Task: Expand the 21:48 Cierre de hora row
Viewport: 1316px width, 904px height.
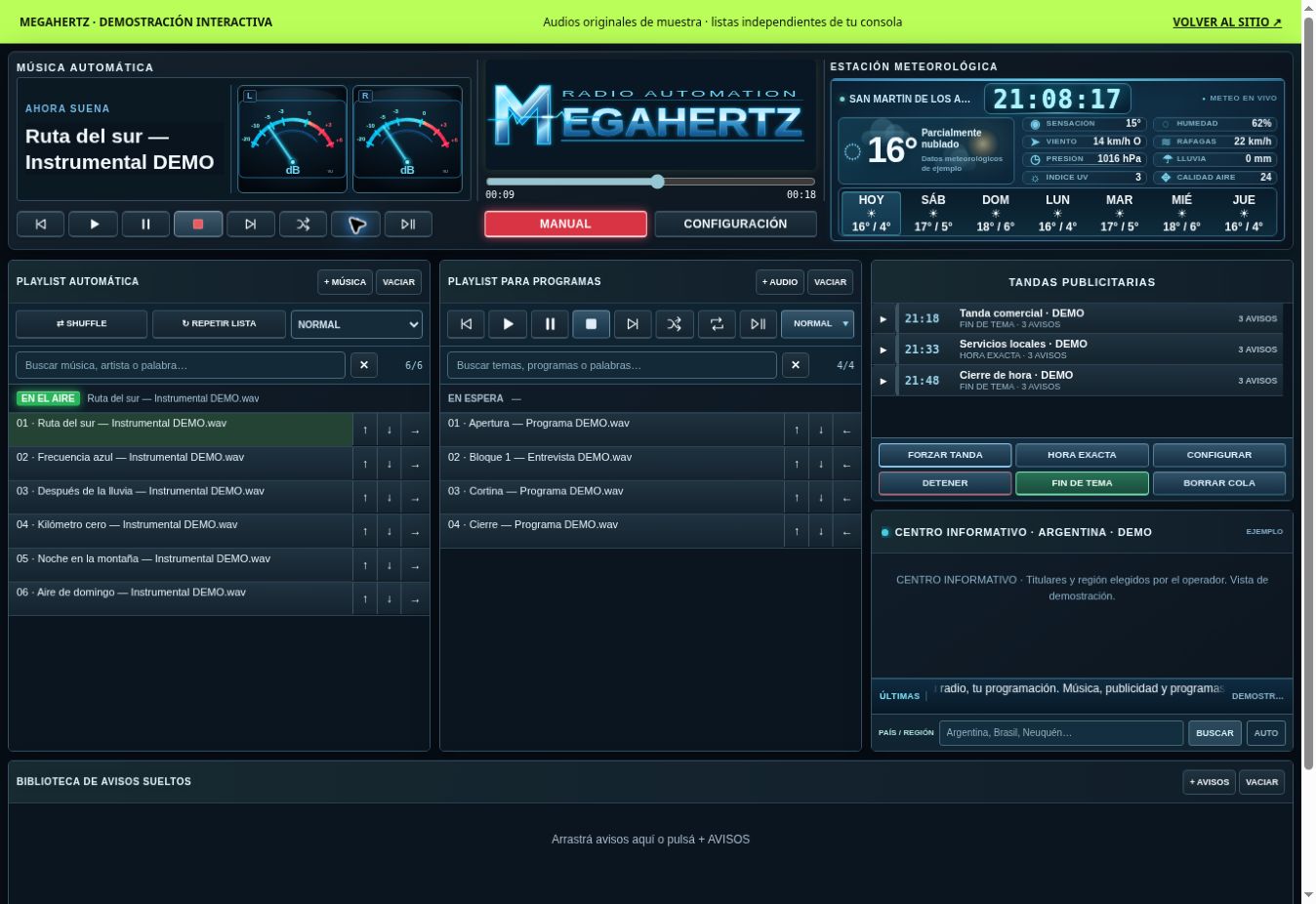Action: coord(884,381)
